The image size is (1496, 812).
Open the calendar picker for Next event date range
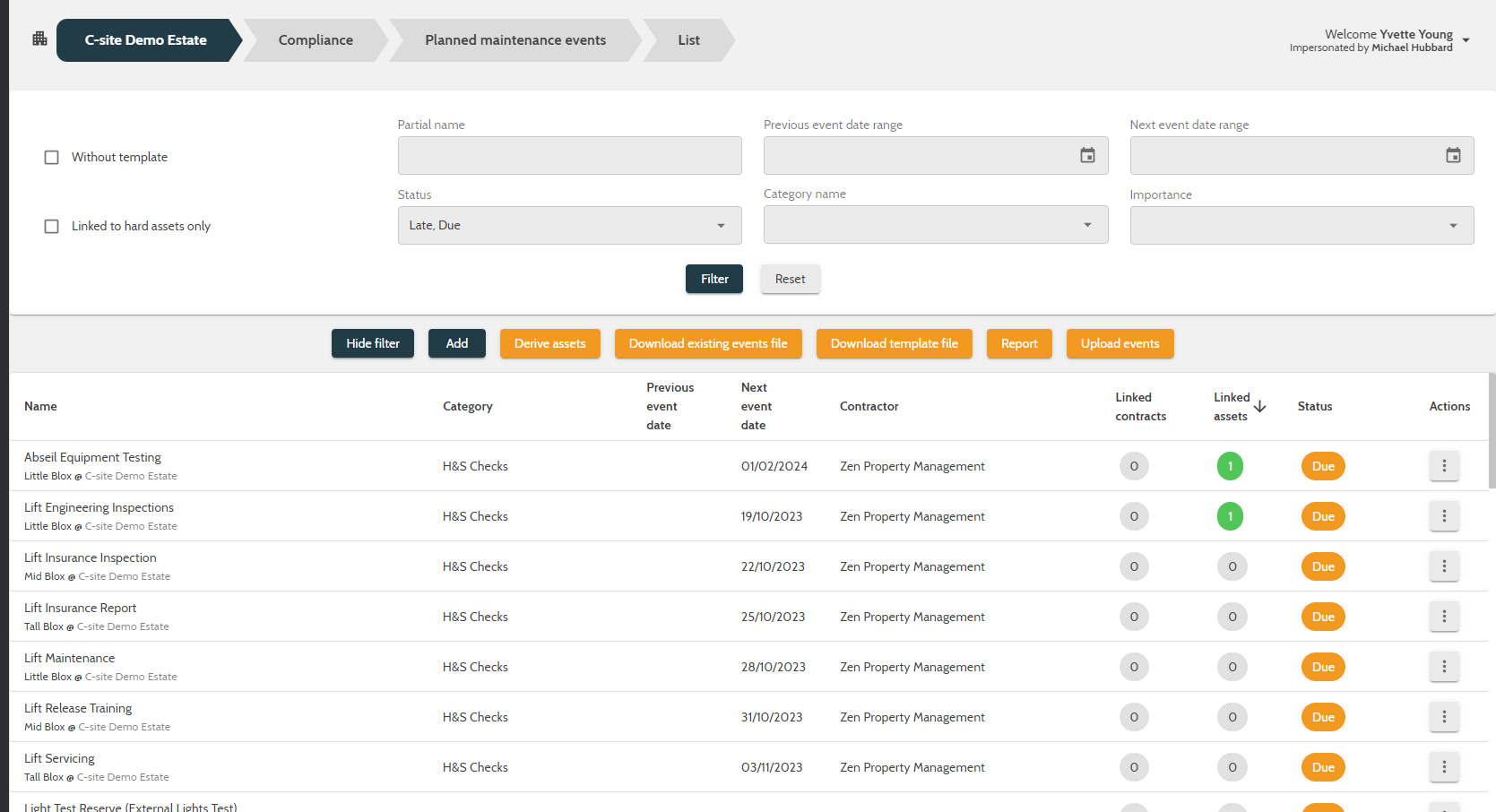(1453, 155)
